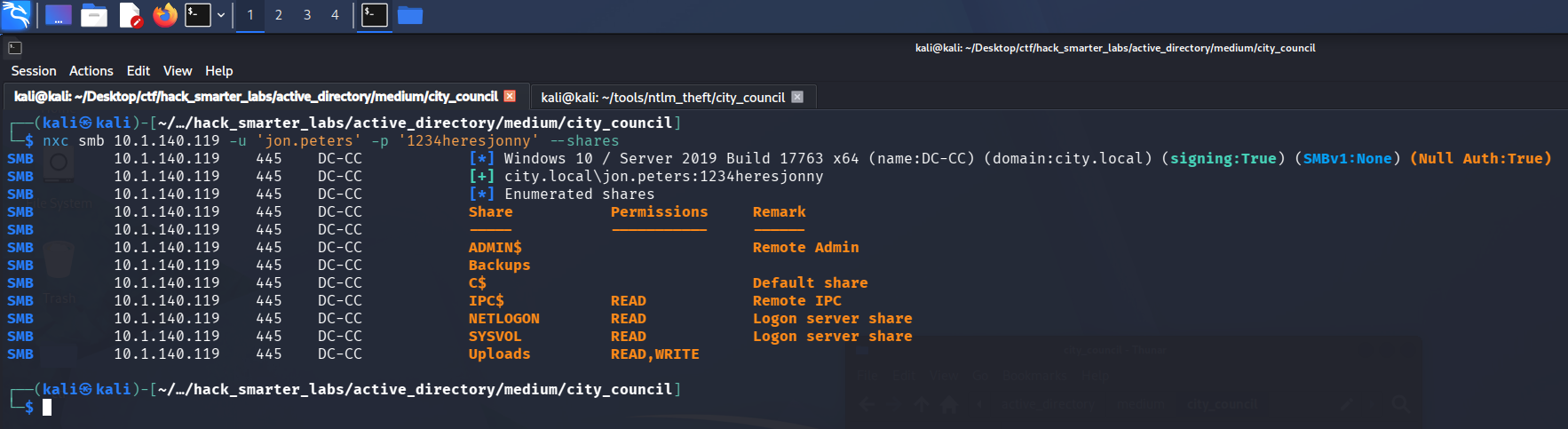Viewport: 1568px width, 429px height.
Task: Click the terminal prompt cursor line
Action: click(47, 408)
